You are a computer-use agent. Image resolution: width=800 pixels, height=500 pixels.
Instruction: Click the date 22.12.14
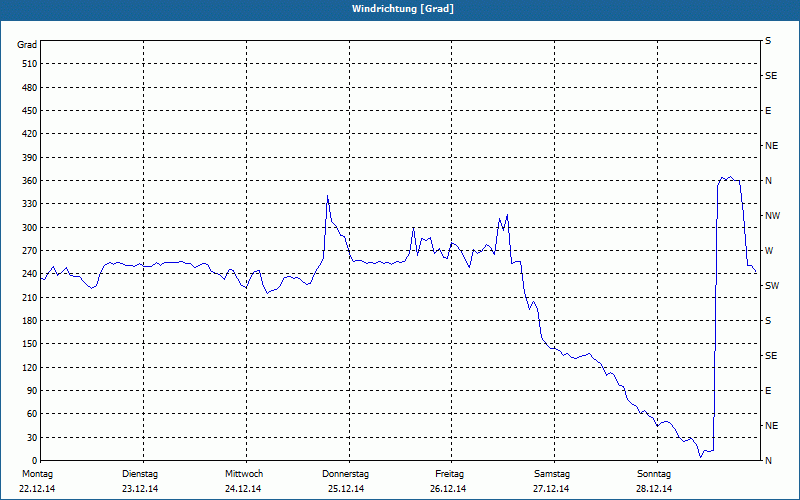[37, 489]
